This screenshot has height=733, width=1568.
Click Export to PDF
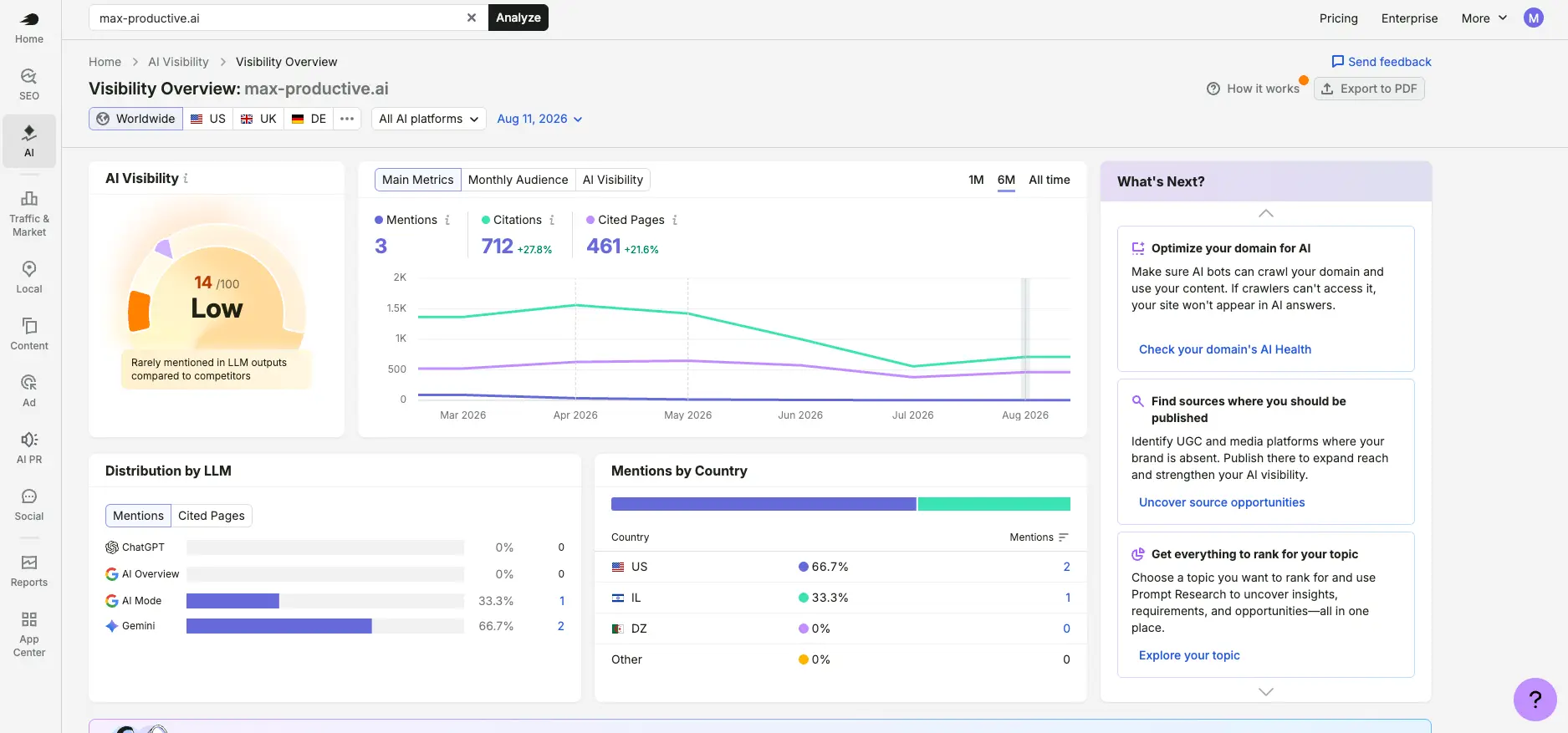[1369, 89]
